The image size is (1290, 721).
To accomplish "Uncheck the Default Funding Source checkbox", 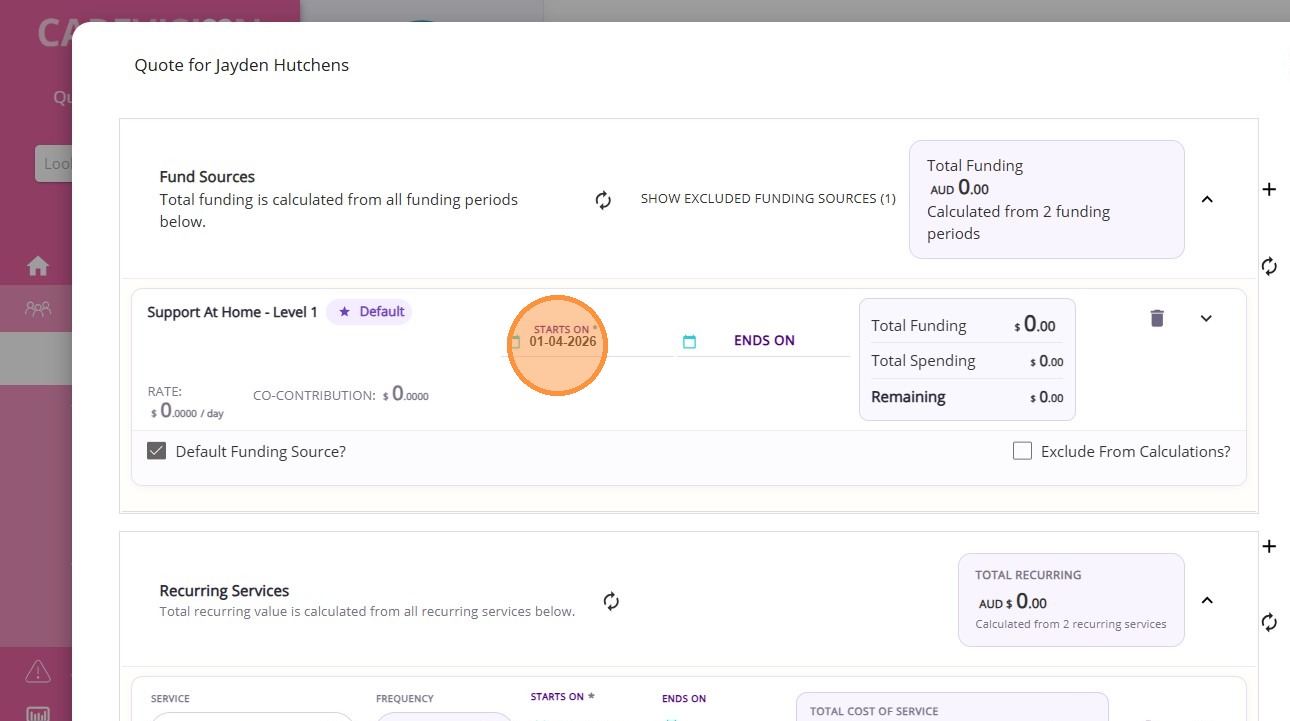I will [x=156, y=451].
